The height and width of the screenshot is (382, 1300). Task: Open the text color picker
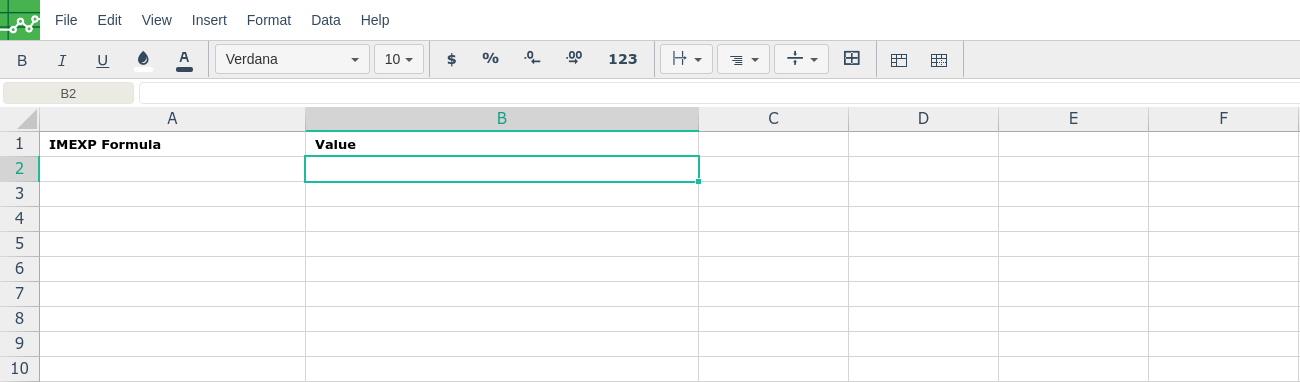(x=184, y=60)
